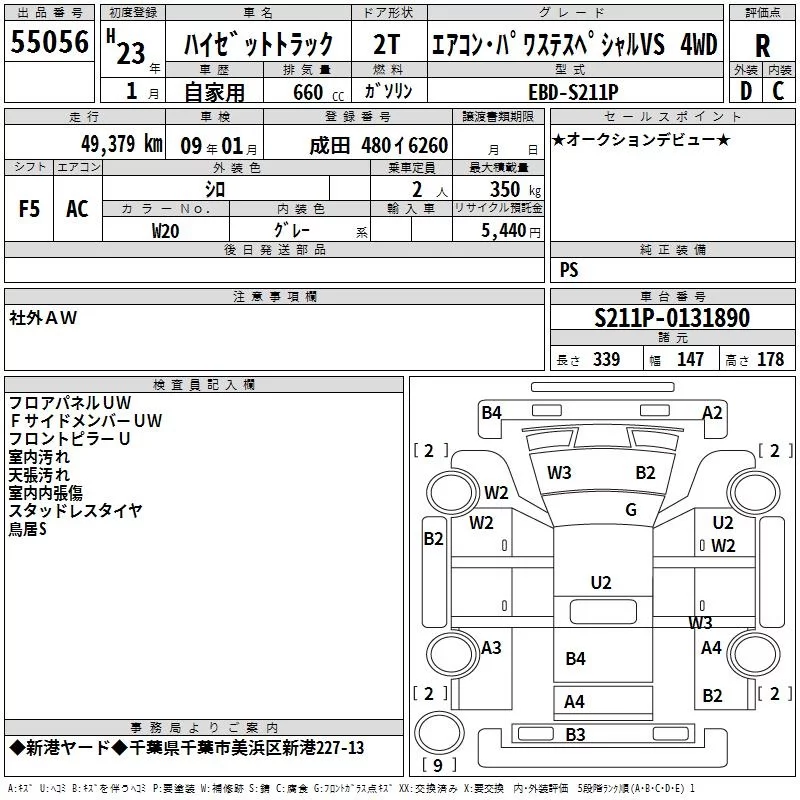This screenshot has height=800, width=800.
Task: Click the rear-left wheel near A3
Action: pyautogui.click(x=452, y=654)
